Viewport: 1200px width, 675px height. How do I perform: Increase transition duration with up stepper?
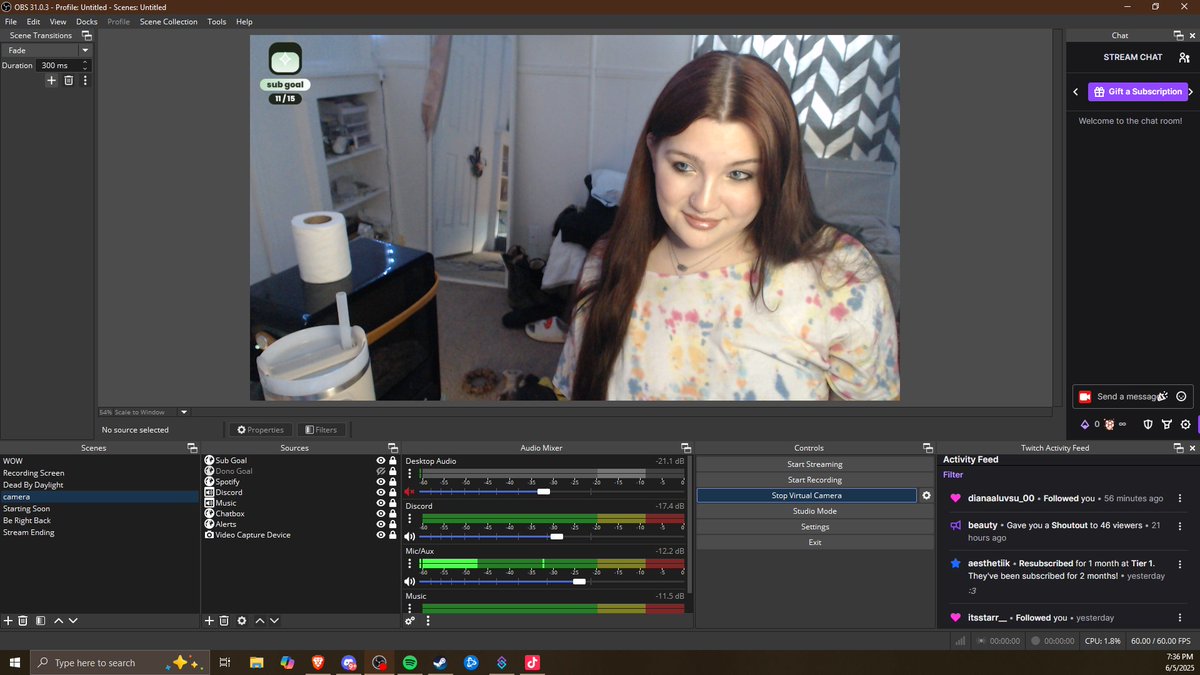point(85,62)
